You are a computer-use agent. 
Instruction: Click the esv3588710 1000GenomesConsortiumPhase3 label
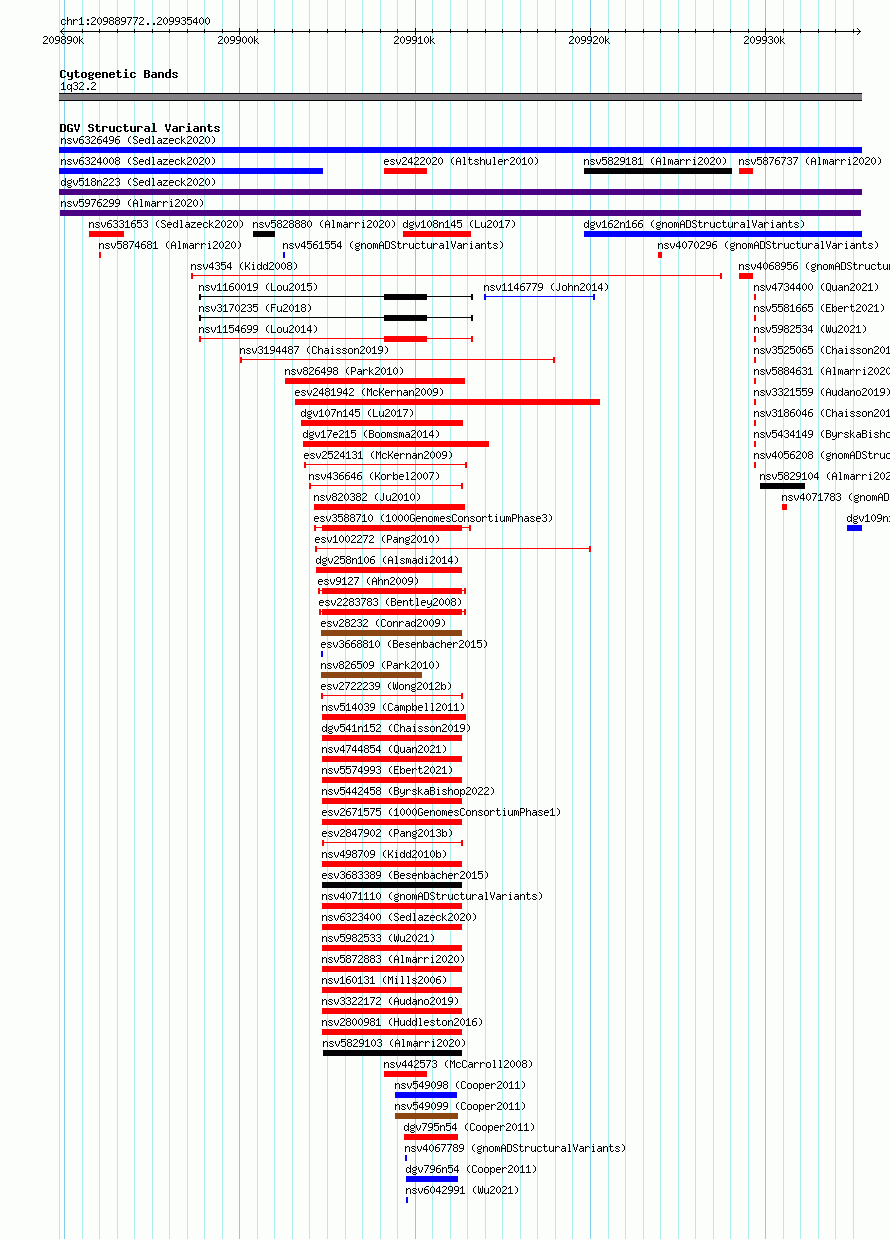coord(433,518)
